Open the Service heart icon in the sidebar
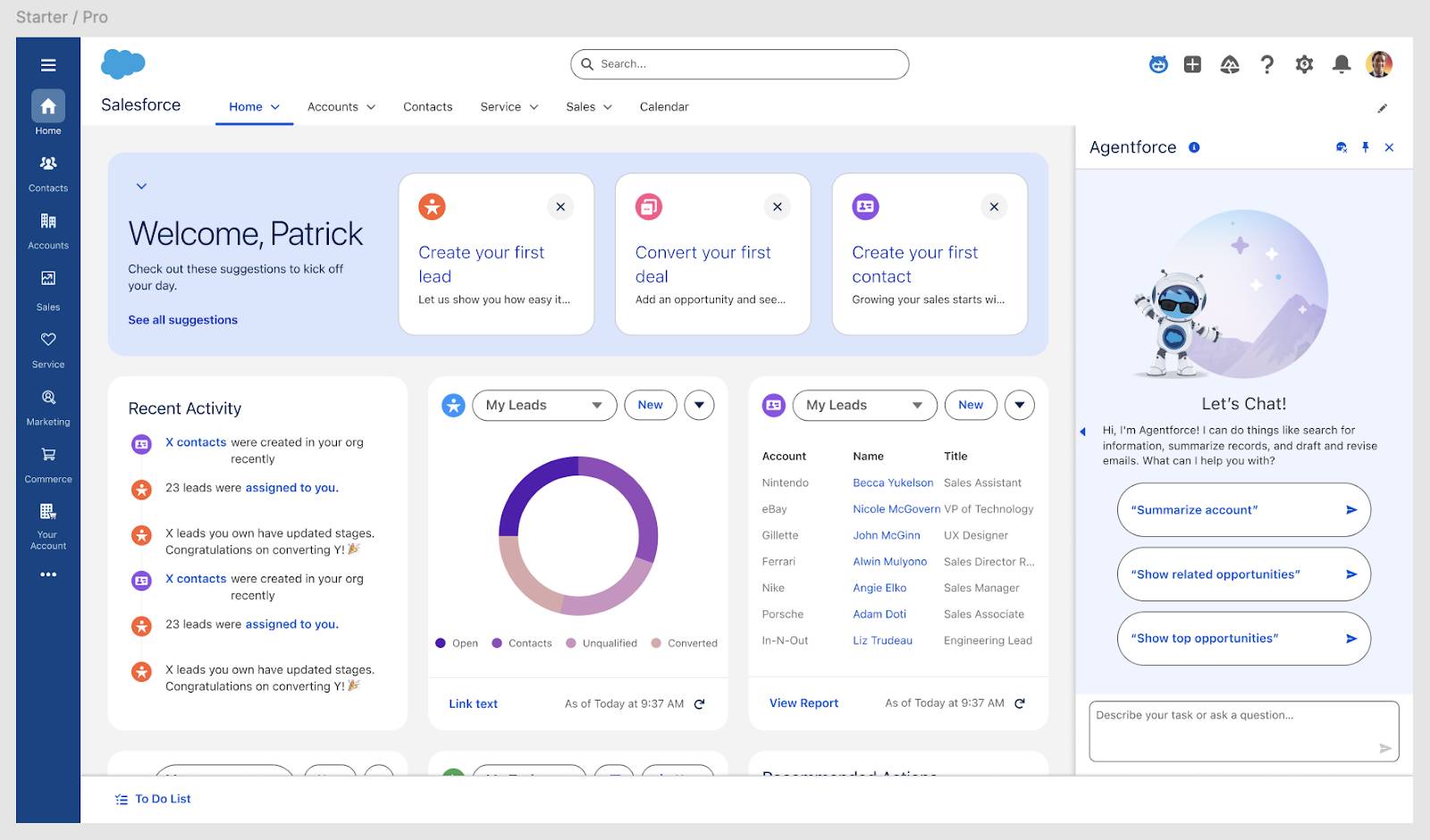 [x=47, y=343]
